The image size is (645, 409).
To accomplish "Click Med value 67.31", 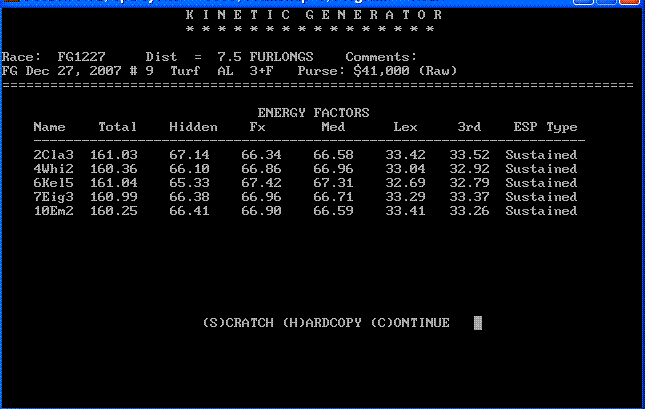I will click(x=333, y=183).
